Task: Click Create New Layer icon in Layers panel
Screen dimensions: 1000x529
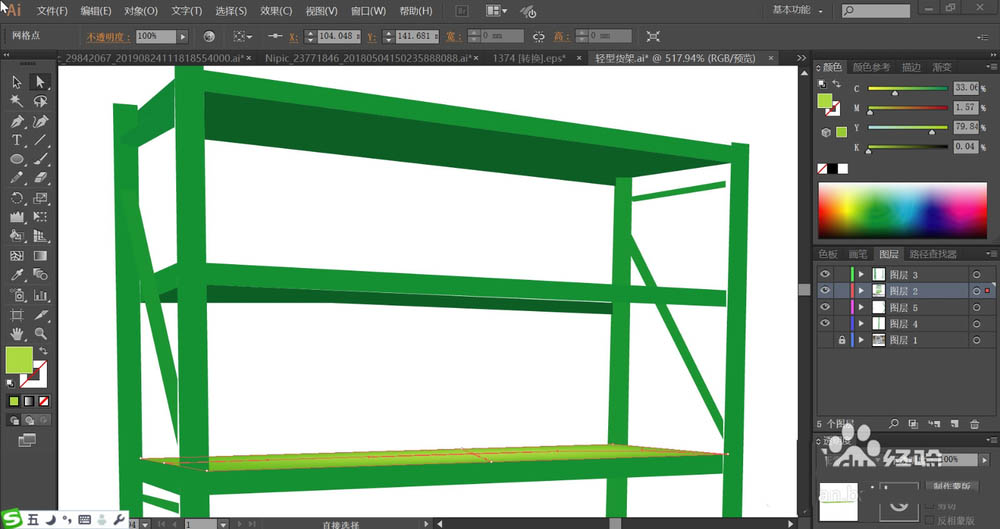Action: click(x=954, y=424)
